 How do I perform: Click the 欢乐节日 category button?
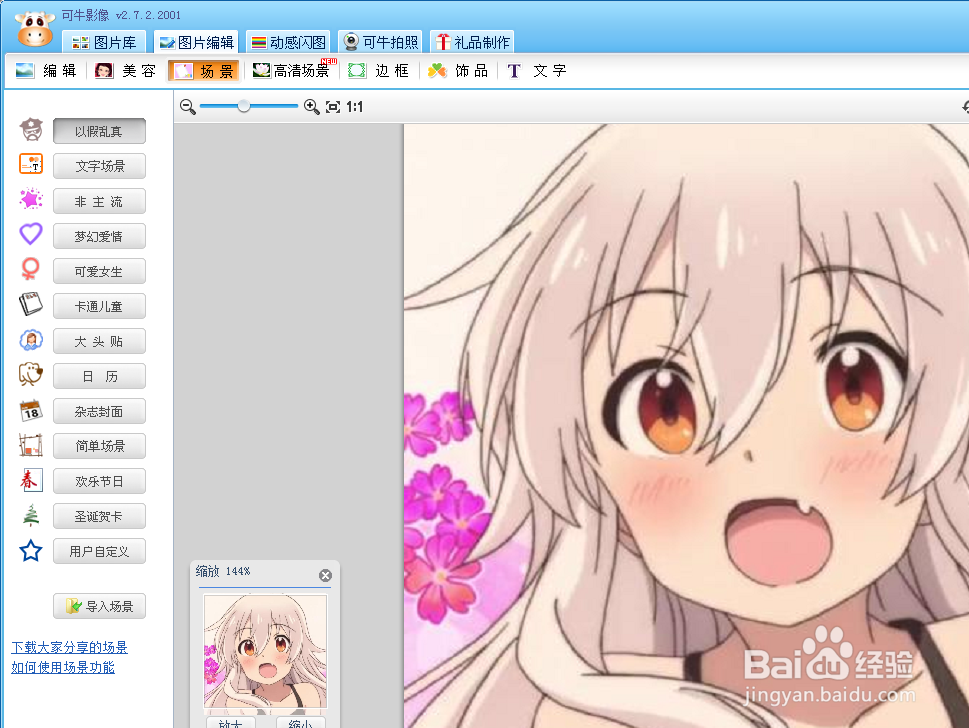99,481
